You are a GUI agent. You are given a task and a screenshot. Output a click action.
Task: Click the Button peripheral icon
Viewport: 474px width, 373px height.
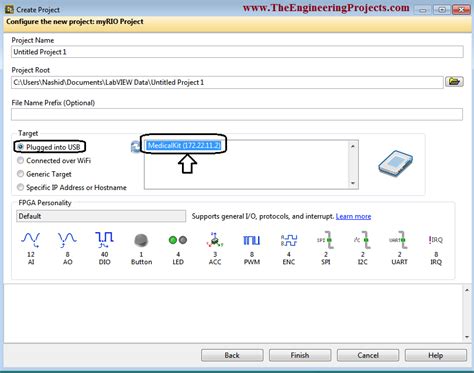(141, 240)
